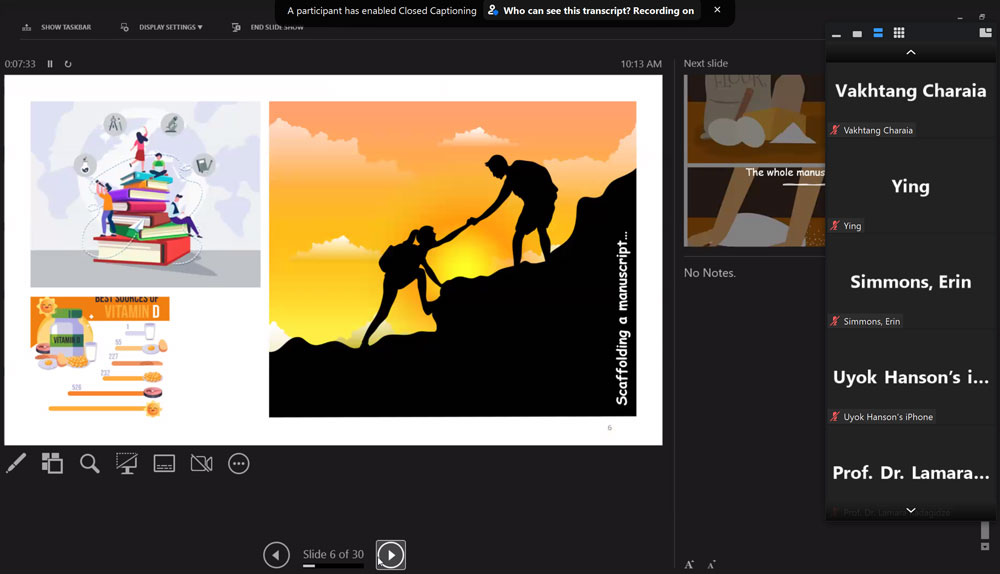Open the see all slides grid
This screenshot has height=574, width=1000.
[52, 463]
